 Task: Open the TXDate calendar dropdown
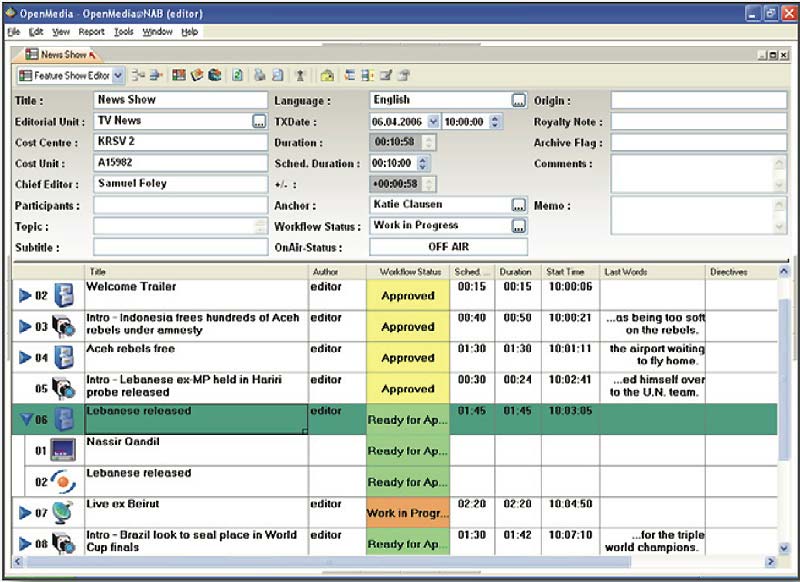tap(433, 121)
